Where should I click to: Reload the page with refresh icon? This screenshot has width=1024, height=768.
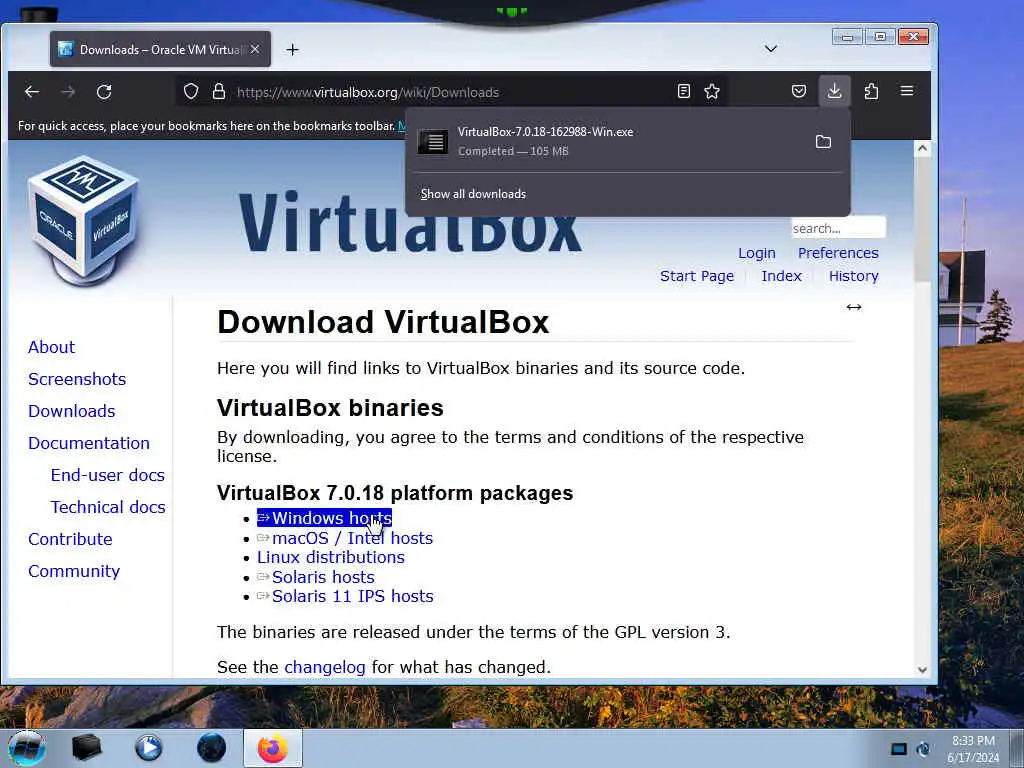104,91
